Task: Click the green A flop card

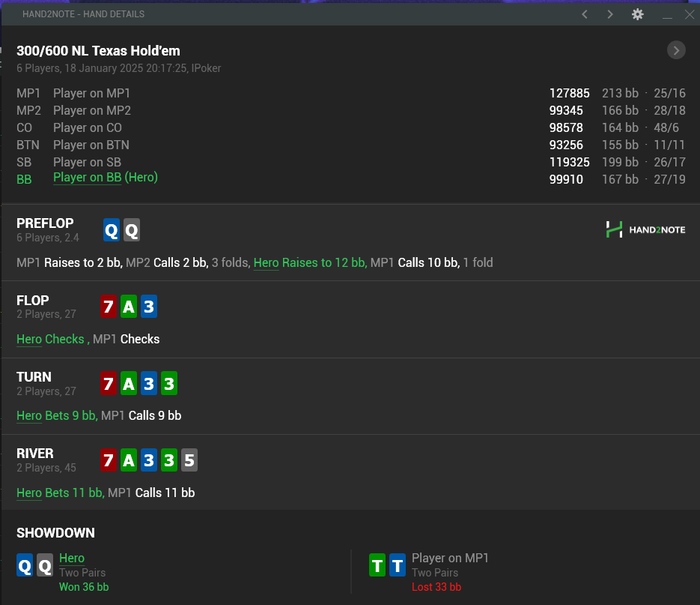Action: pos(129,307)
